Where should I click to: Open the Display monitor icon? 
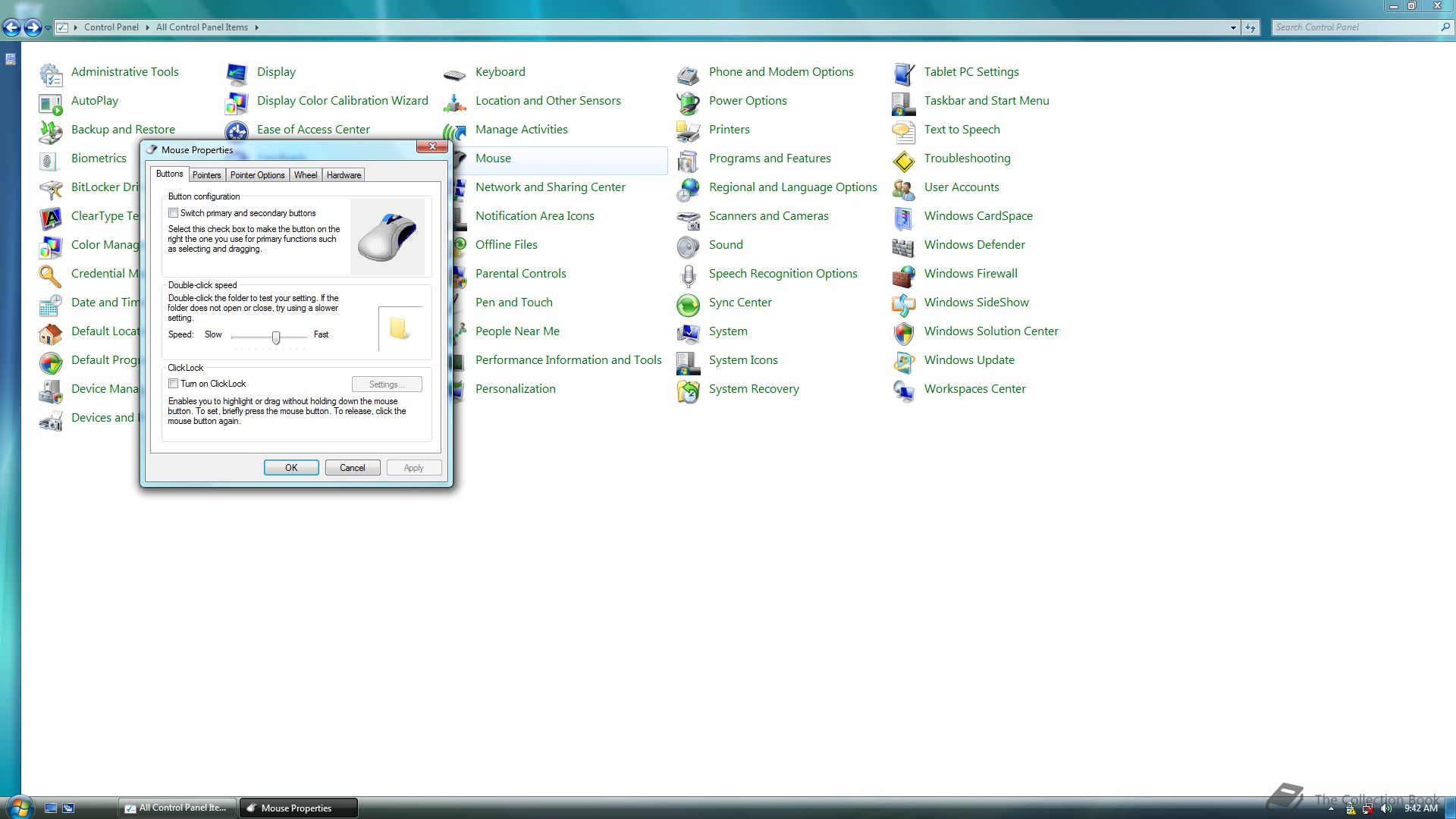coord(237,74)
